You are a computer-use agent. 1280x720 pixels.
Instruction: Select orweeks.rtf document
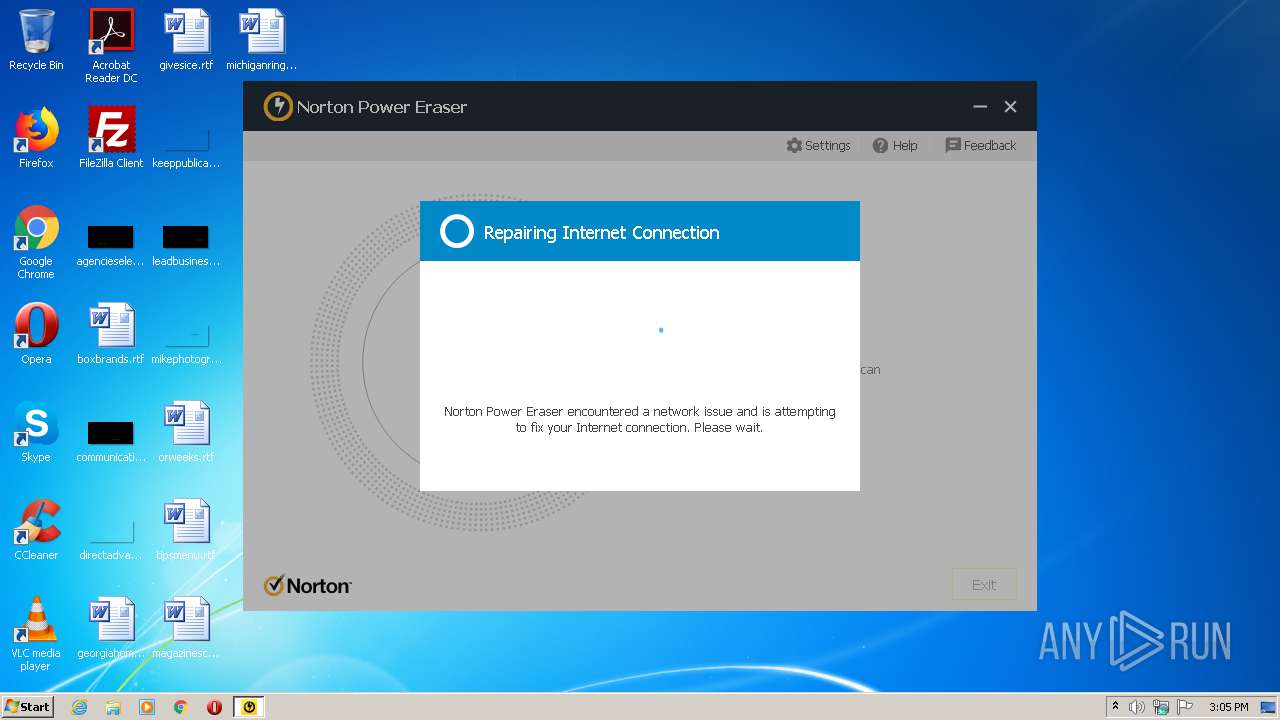point(186,432)
